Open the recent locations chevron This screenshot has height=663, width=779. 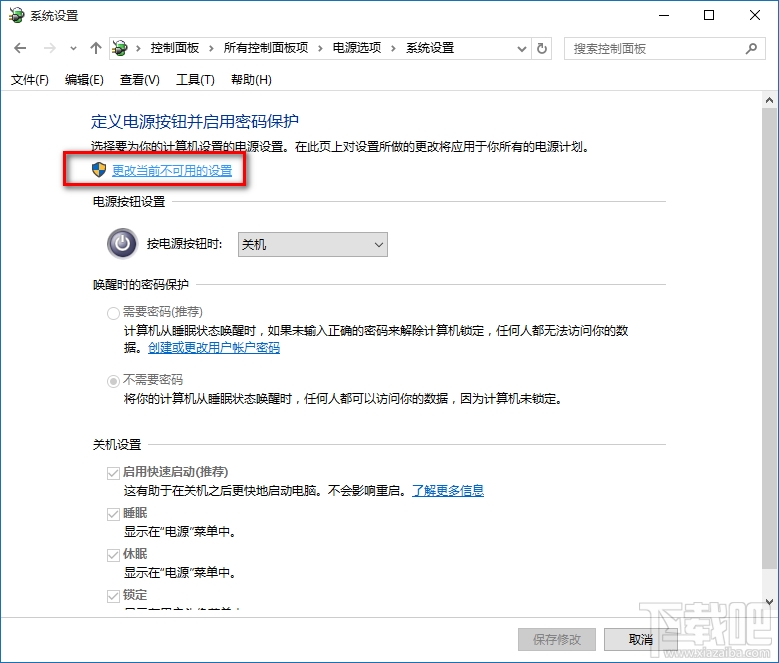pos(74,49)
